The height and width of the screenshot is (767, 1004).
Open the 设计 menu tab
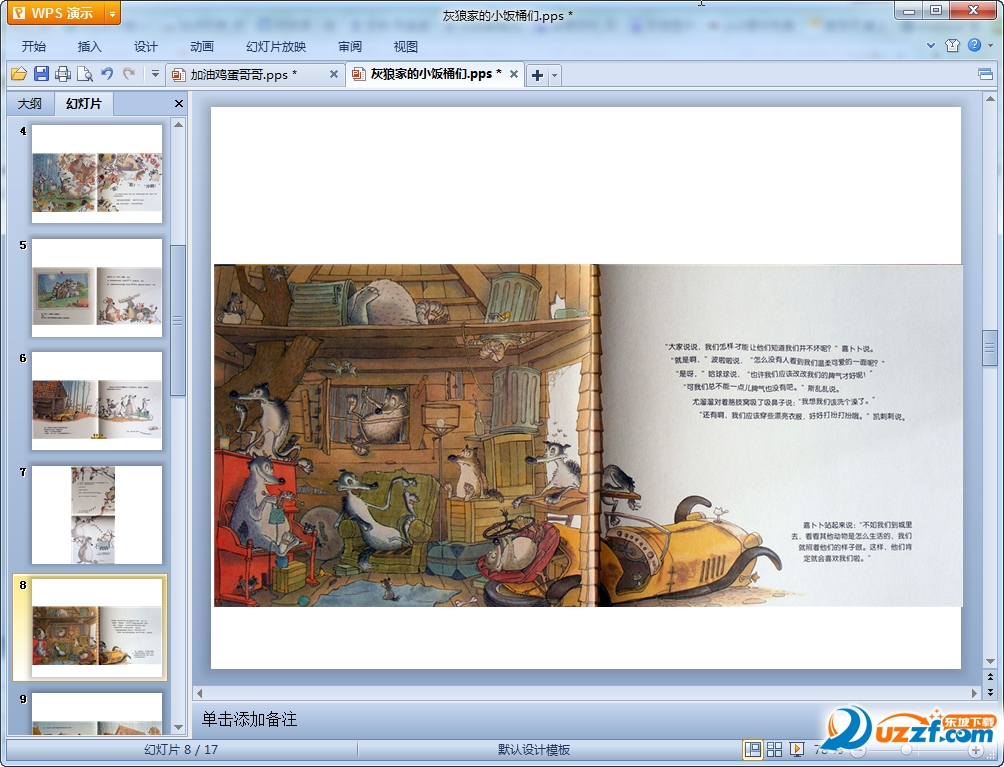145,47
